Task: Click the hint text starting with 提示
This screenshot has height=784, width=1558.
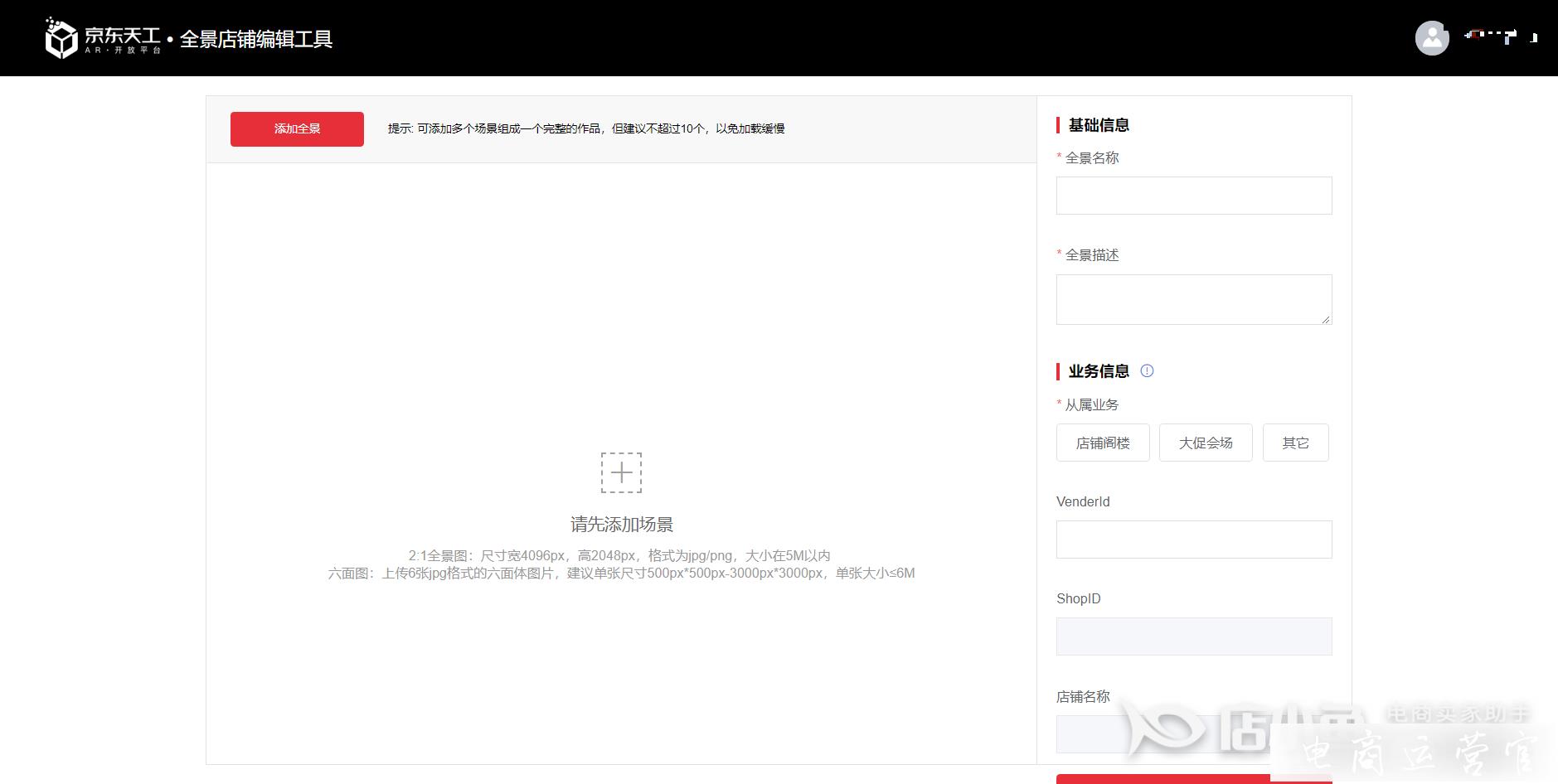Action: [x=586, y=128]
